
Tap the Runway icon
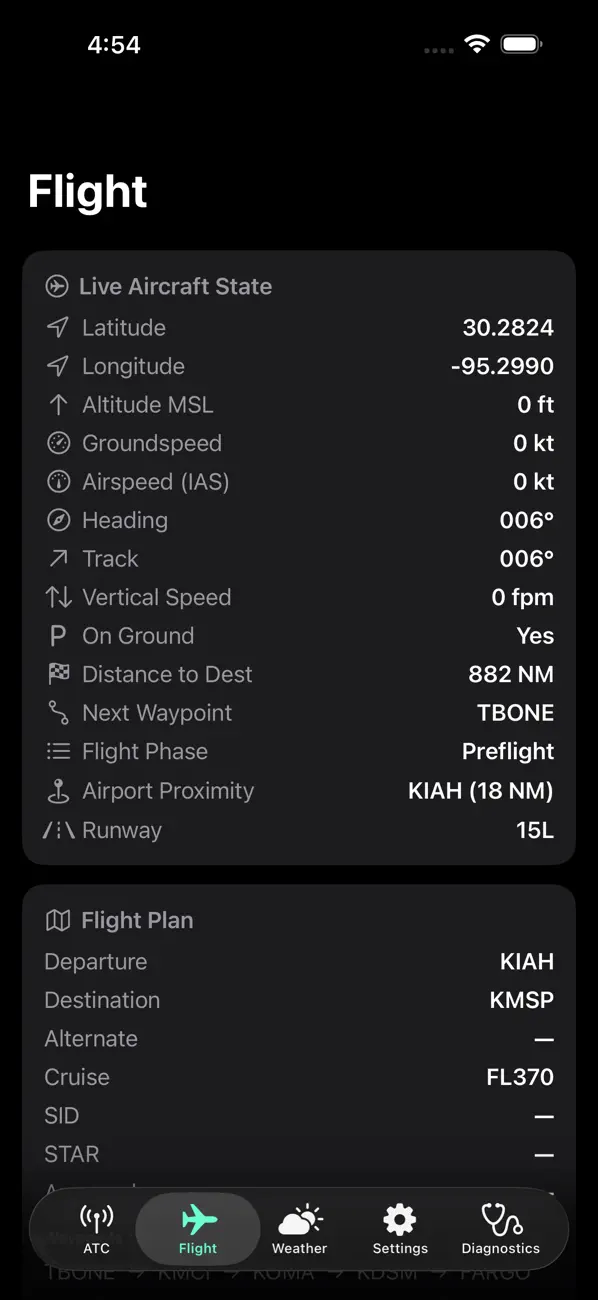click(x=58, y=830)
